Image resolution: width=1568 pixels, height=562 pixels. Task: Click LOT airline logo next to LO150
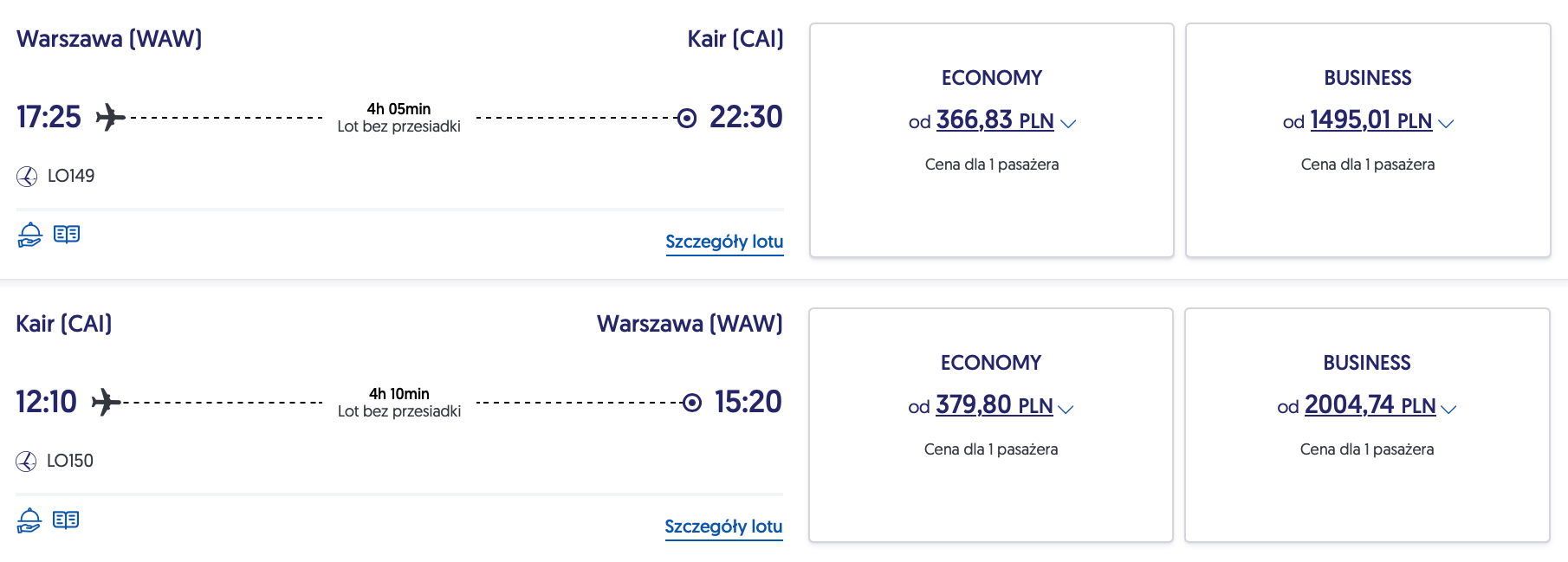pyautogui.click(x=26, y=462)
